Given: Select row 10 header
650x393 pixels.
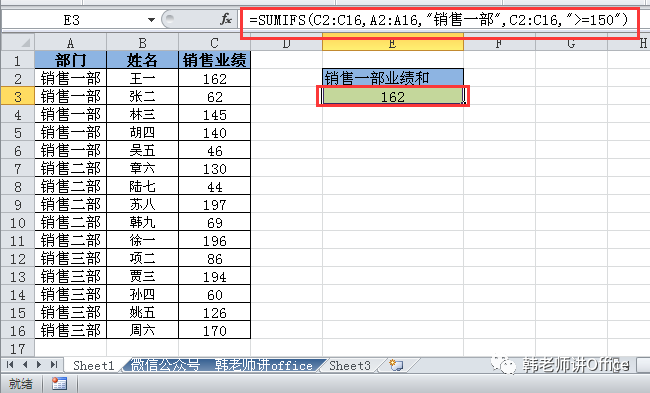Looking at the screenshot, I should point(17,223).
